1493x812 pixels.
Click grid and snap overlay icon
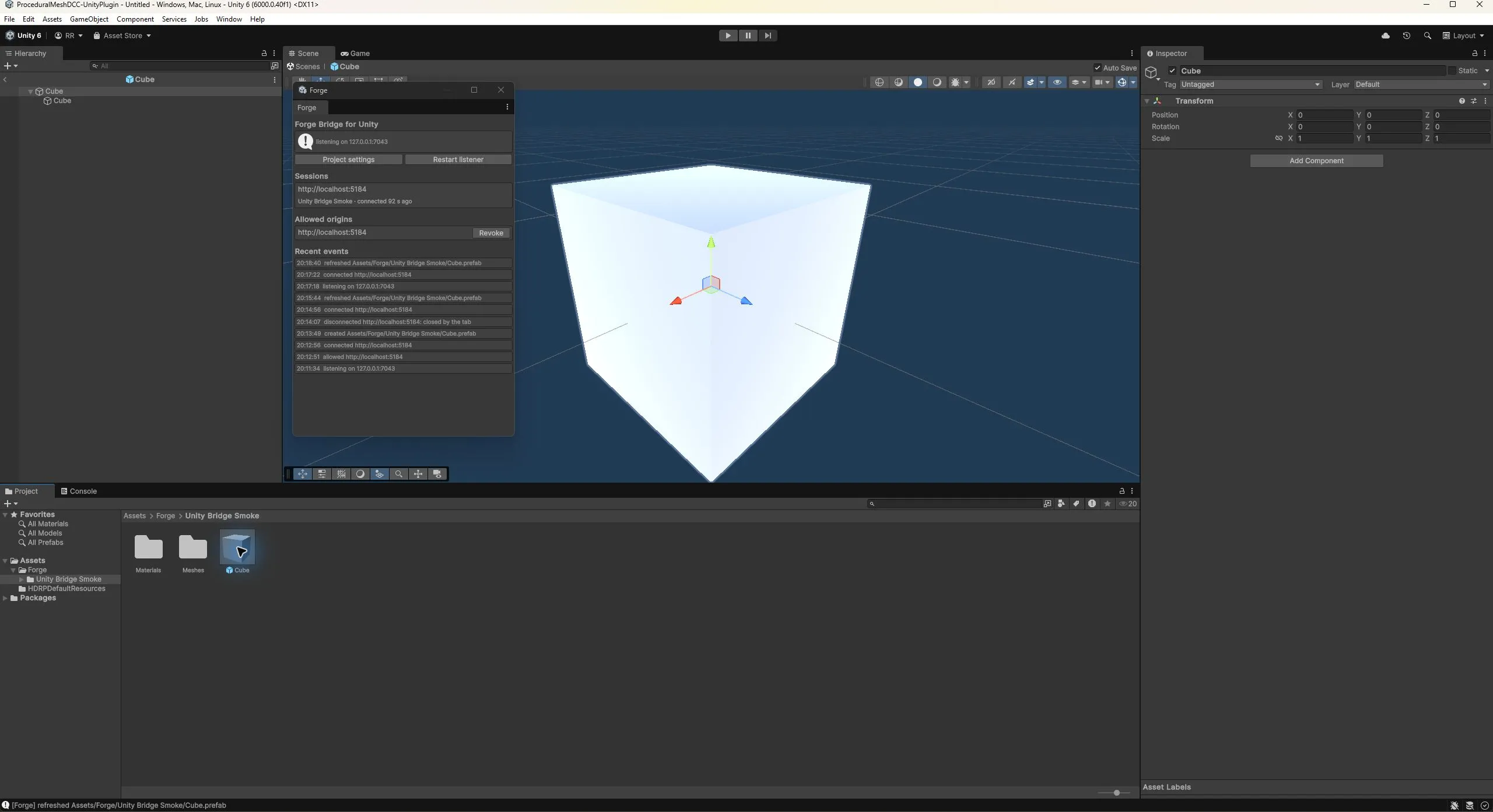pyautogui.click(x=341, y=474)
